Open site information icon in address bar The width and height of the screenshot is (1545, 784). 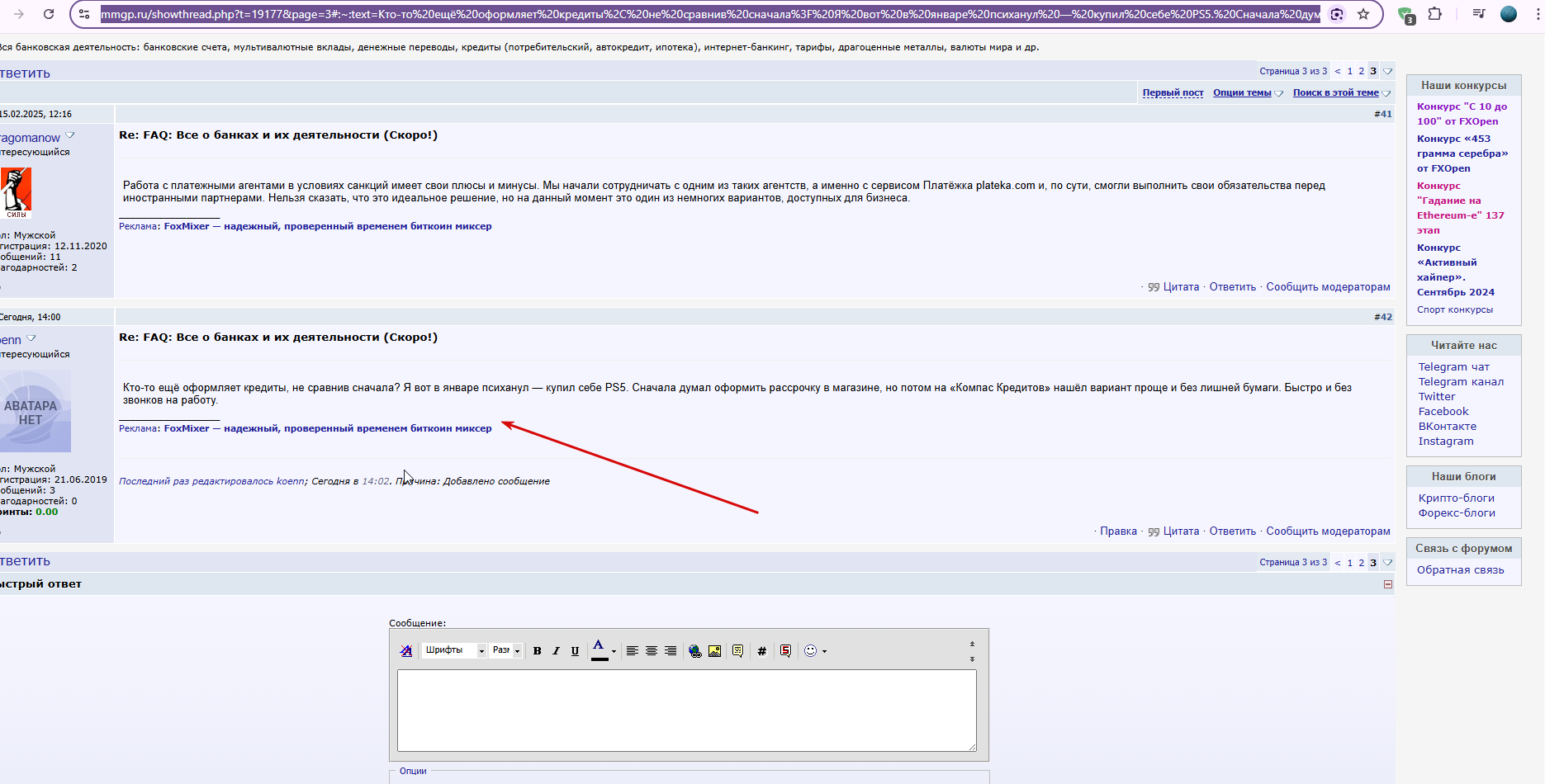[84, 14]
